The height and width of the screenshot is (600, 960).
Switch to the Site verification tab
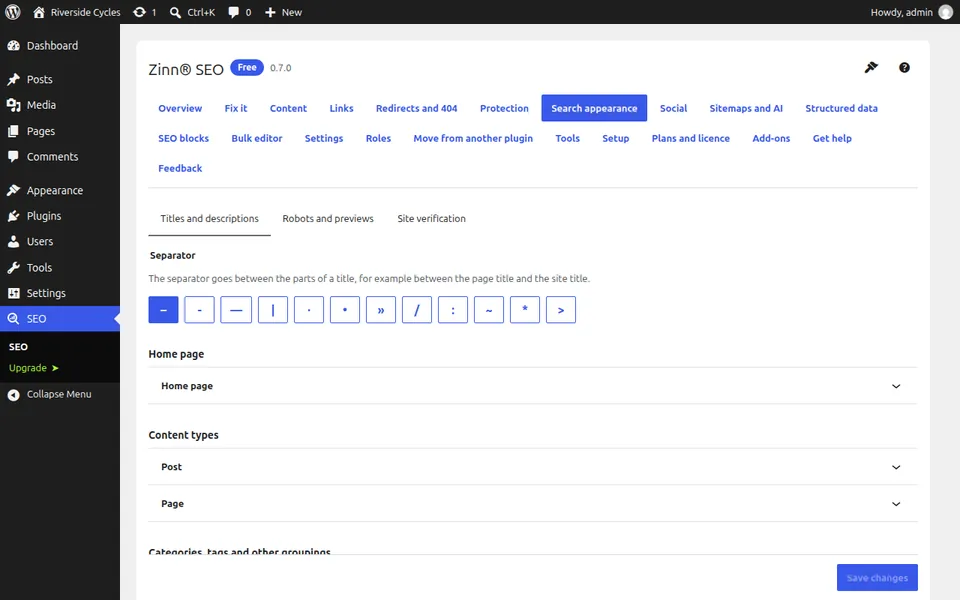tap(431, 219)
